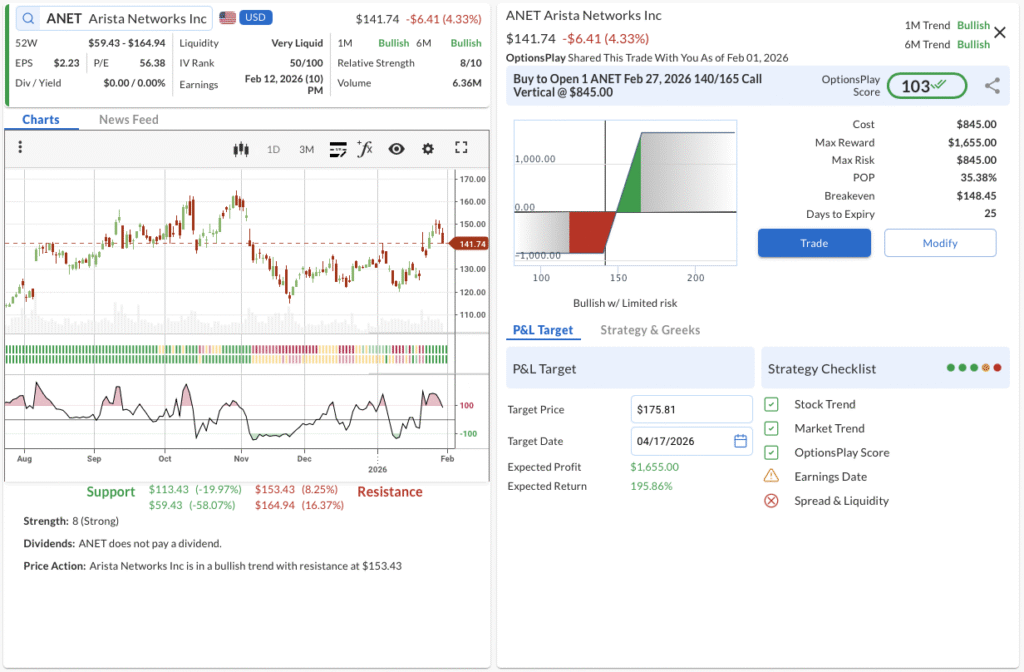Select the candlestick chart type icon
Viewport: 1024px width, 672px height.
click(x=240, y=149)
